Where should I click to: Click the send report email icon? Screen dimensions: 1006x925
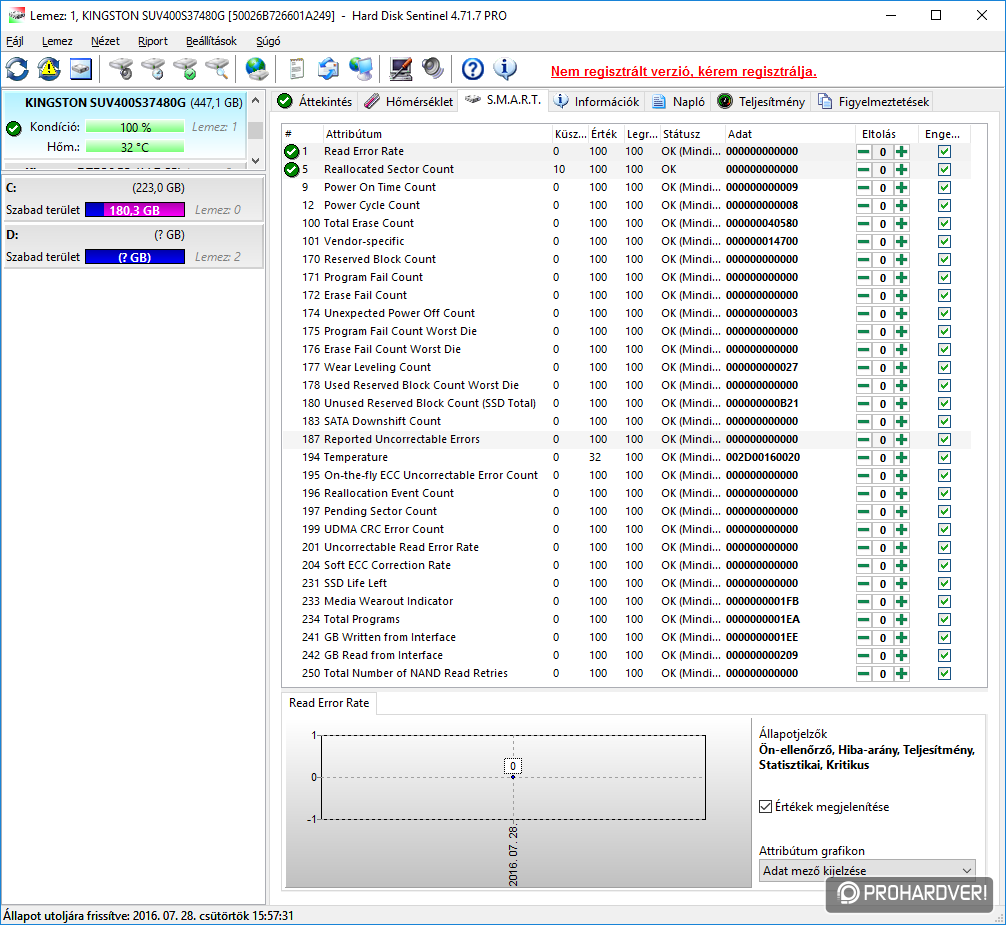pos(328,69)
